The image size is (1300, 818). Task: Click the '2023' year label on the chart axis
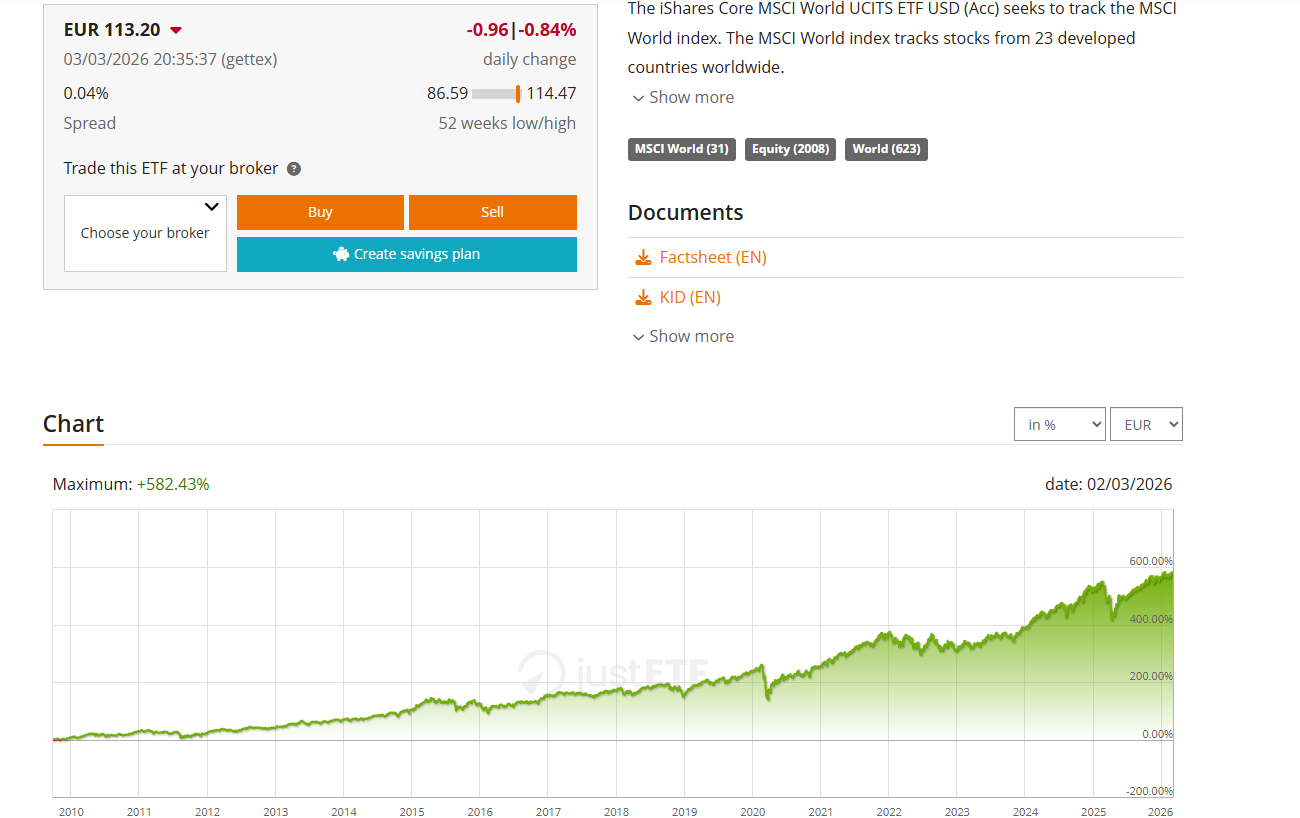pos(956,812)
